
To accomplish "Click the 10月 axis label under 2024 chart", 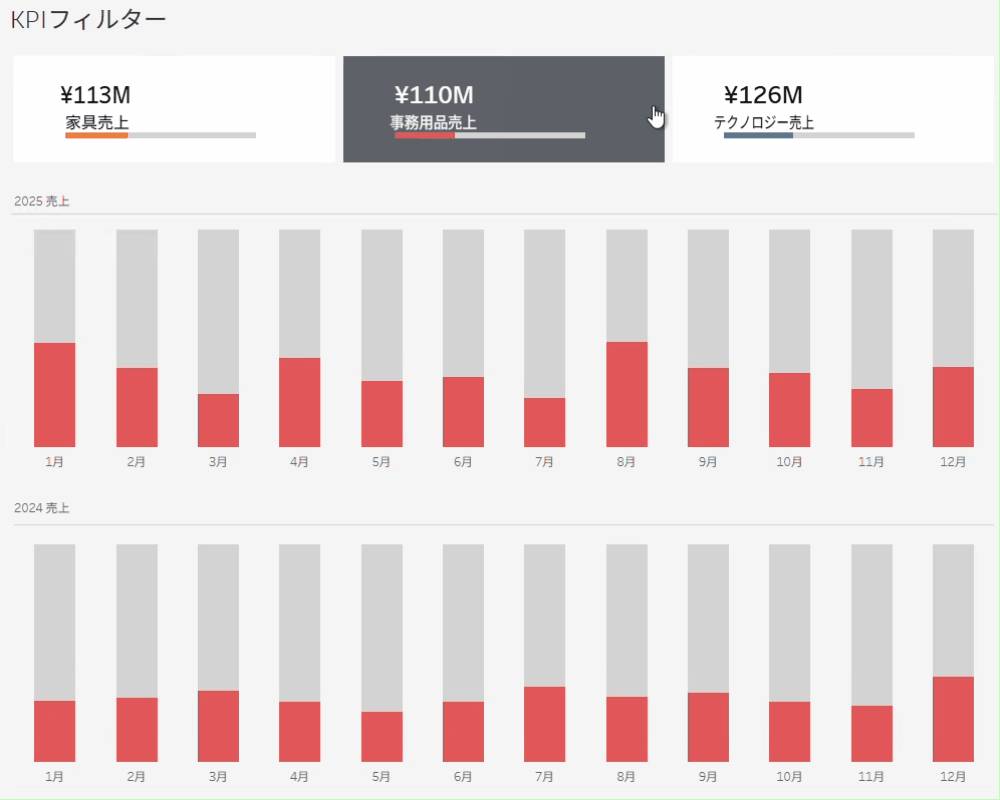I will 790,776.
